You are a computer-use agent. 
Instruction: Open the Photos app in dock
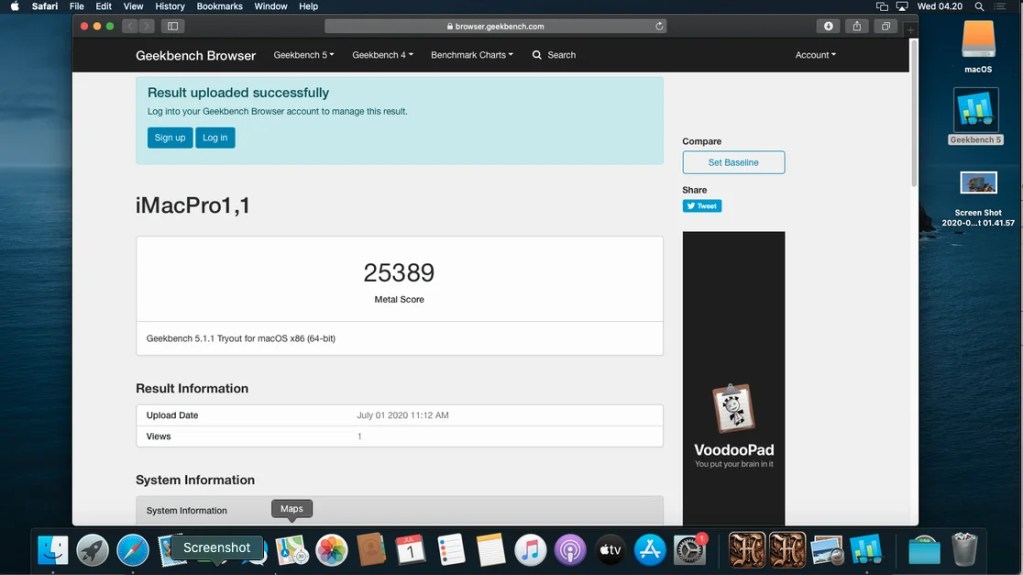tap(331, 550)
